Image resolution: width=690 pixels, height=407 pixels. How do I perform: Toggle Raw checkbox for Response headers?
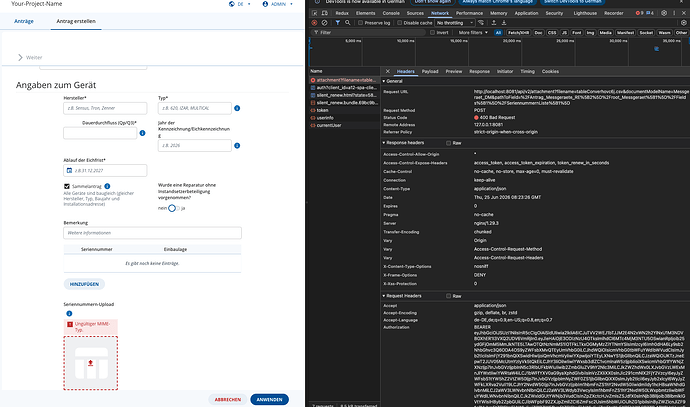coord(448,143)
